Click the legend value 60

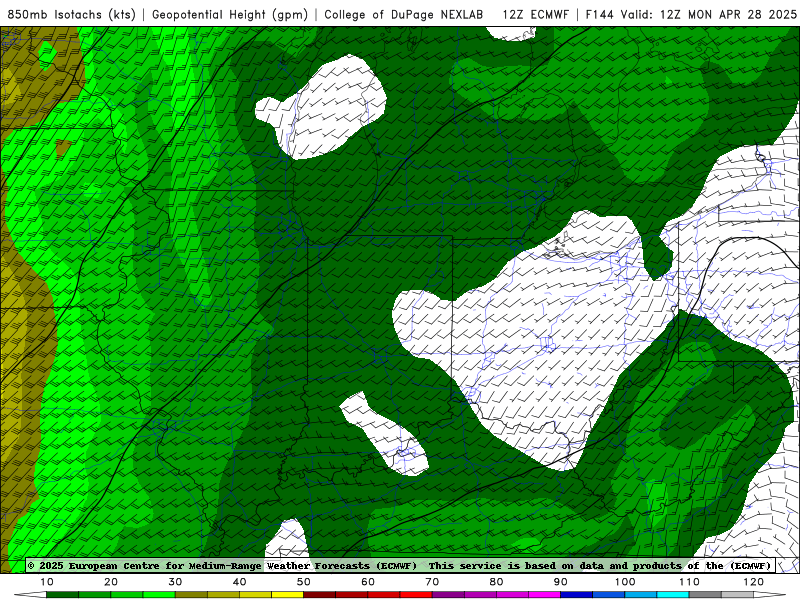pyautogui.click(x=368, y=582)
